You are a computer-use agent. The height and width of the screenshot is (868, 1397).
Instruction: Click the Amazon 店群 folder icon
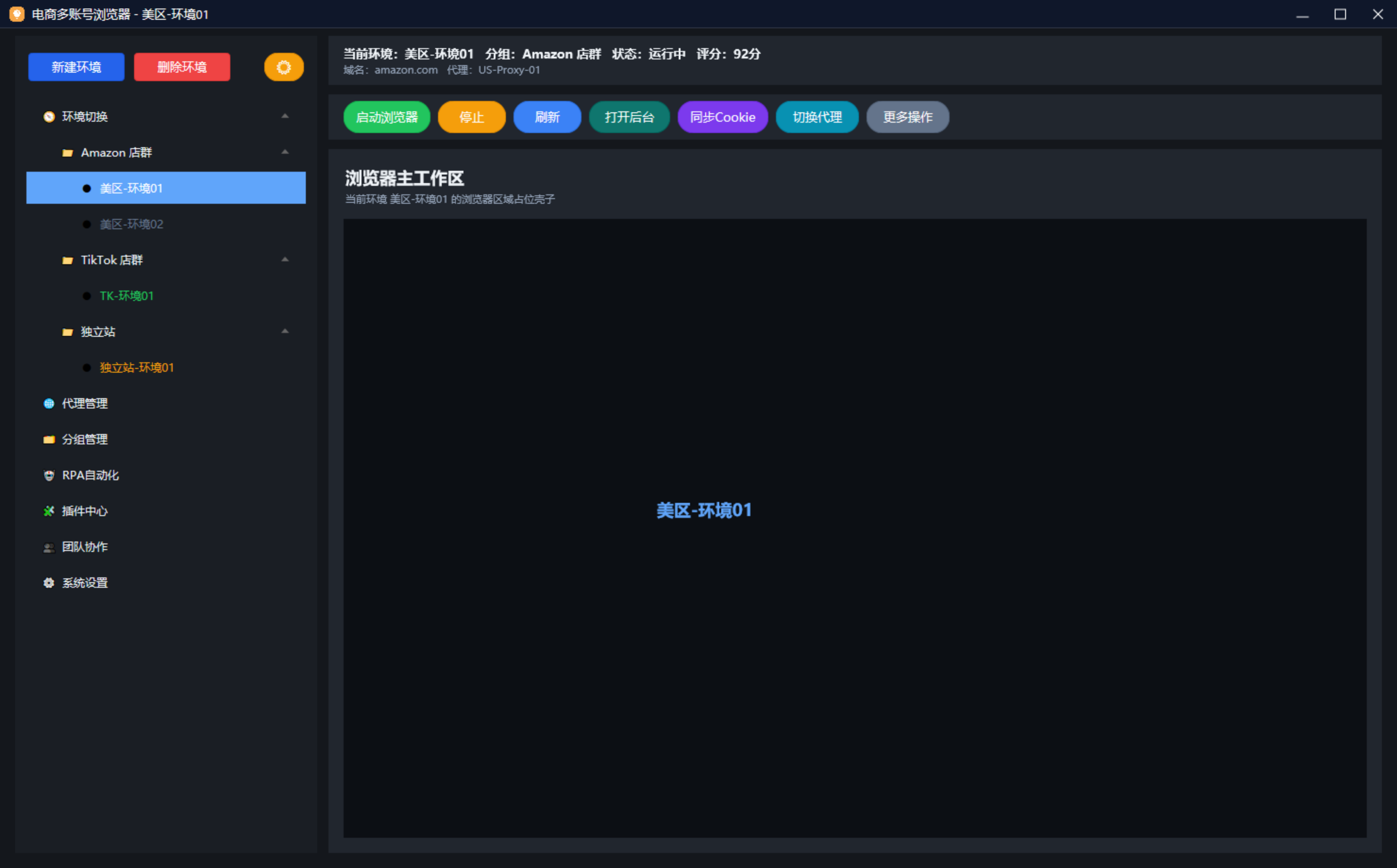tap(68, 153)
